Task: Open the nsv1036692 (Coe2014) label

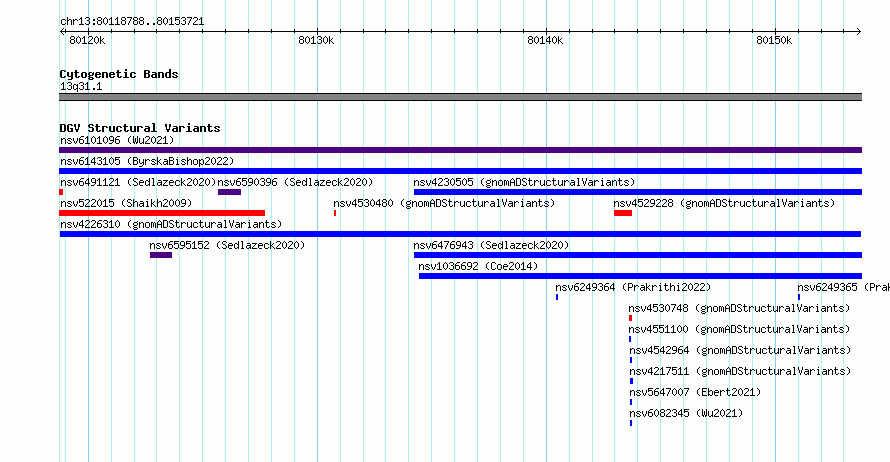Action: pos(478,266)
